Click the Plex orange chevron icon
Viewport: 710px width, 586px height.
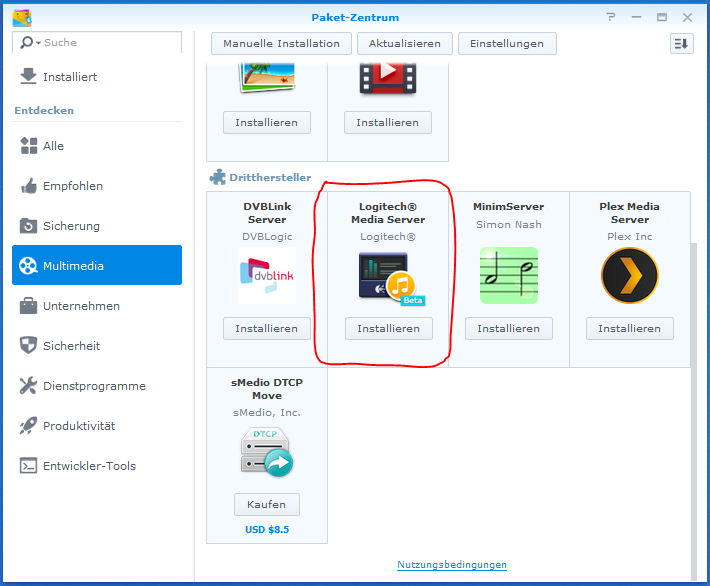click(x=629, y=275)
